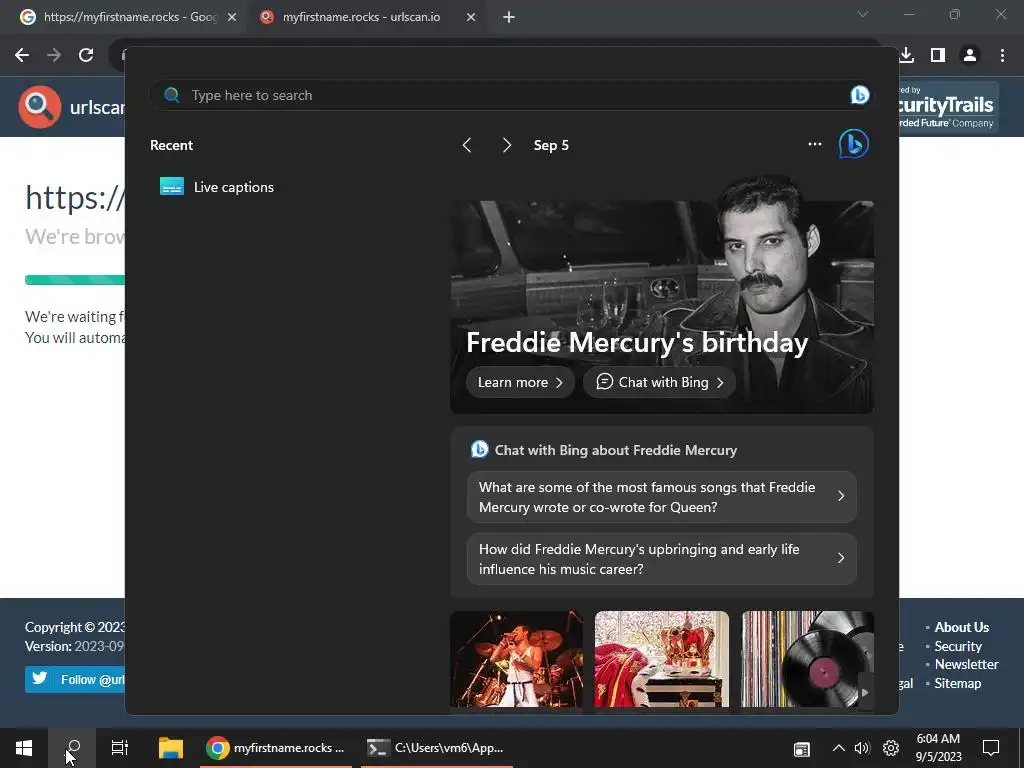This screenshot has height=768, width=1024.
Task: Open the royal crown thumbnail
Action: [662, 659]
